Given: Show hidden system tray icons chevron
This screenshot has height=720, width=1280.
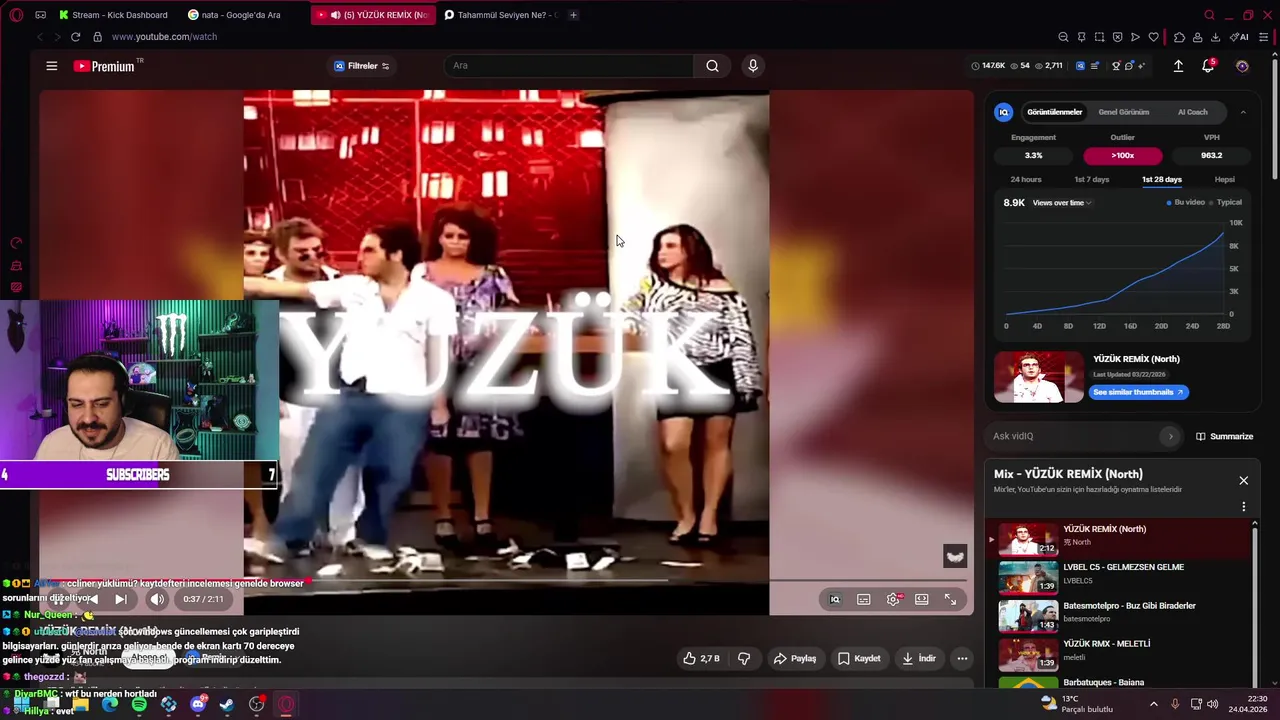Looking at the screenshot, I should (x=1153, y=704).
